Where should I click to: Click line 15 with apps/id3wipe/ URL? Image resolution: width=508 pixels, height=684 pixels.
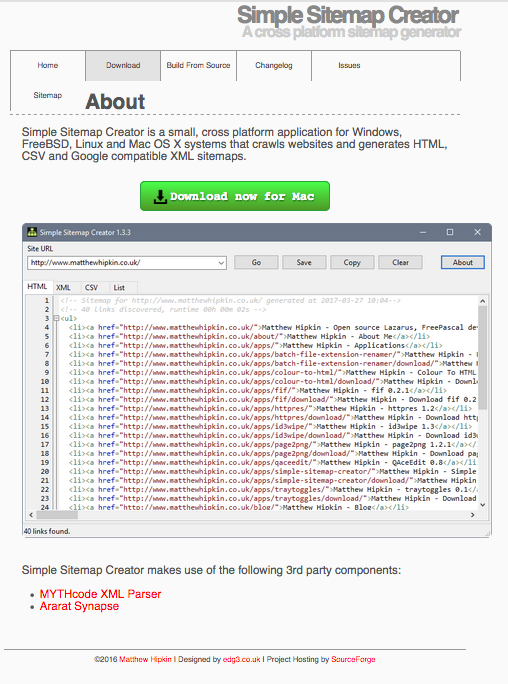[270, 426]
